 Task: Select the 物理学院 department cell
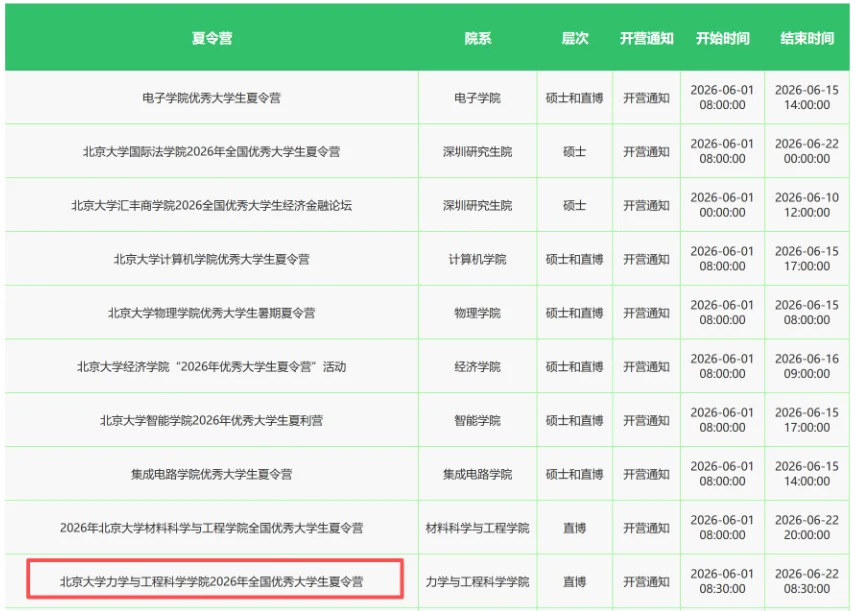(x=478, y=313)
